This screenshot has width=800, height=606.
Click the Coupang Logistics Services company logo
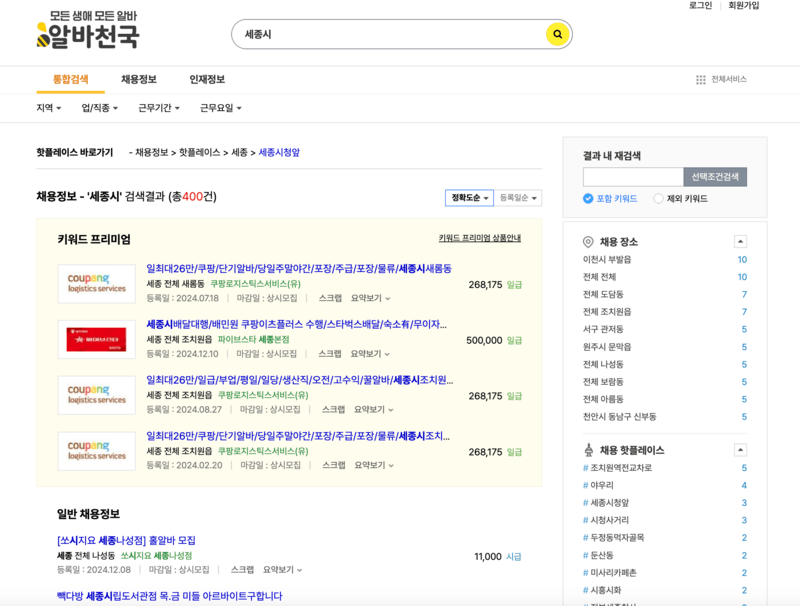click(95, 281)
